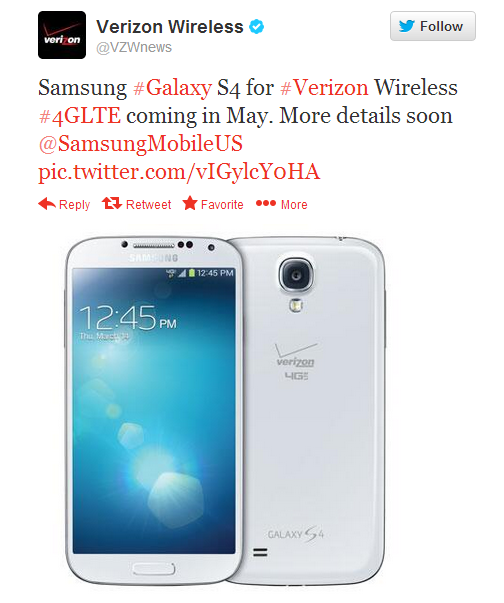The image size is (504, 603).
Task: Click the retweet arrows icon
Action: click(x=112, y=203)
